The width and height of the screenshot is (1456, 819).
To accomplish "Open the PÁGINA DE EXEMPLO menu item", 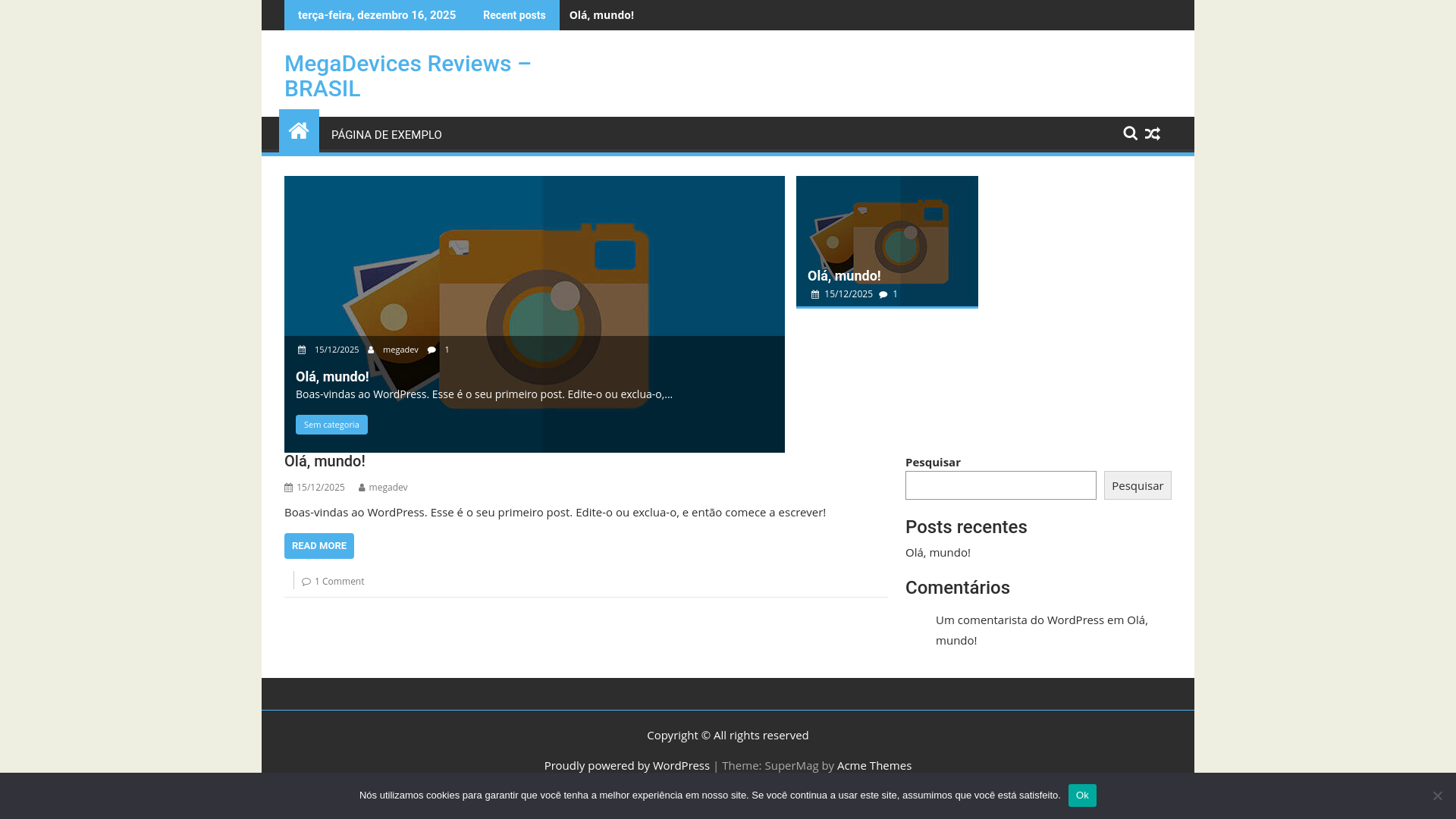I will coord(387,135).
